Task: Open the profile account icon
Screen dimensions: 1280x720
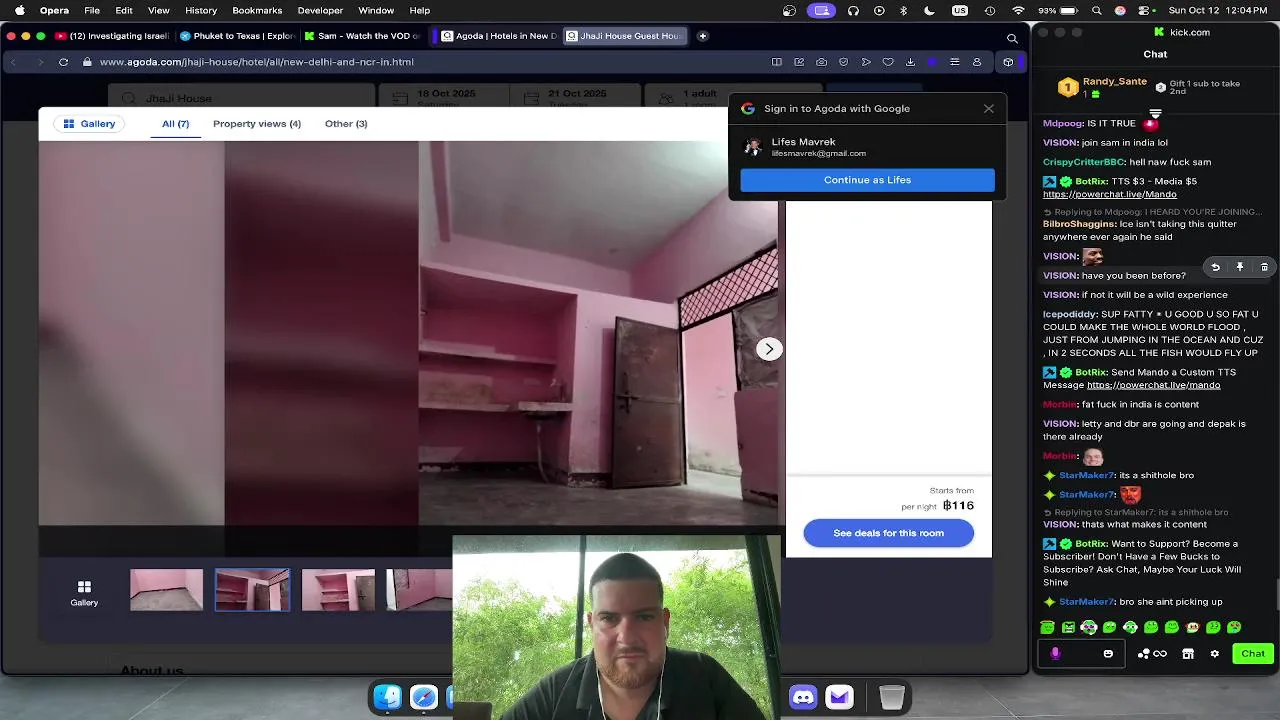Action: (977, 62)
